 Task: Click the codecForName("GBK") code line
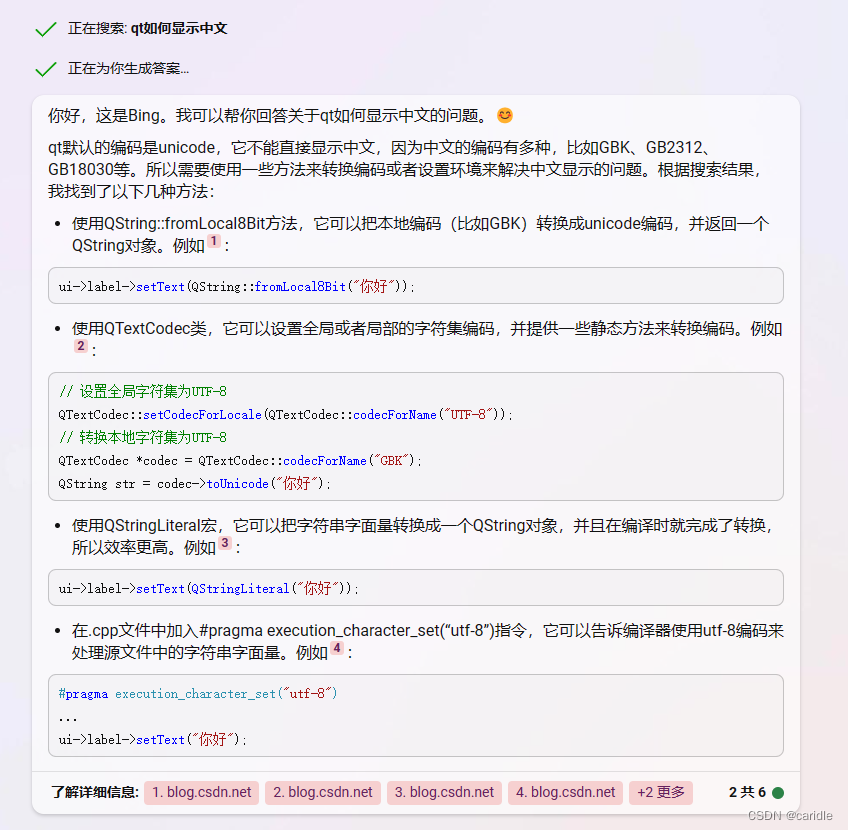[240, 461]
